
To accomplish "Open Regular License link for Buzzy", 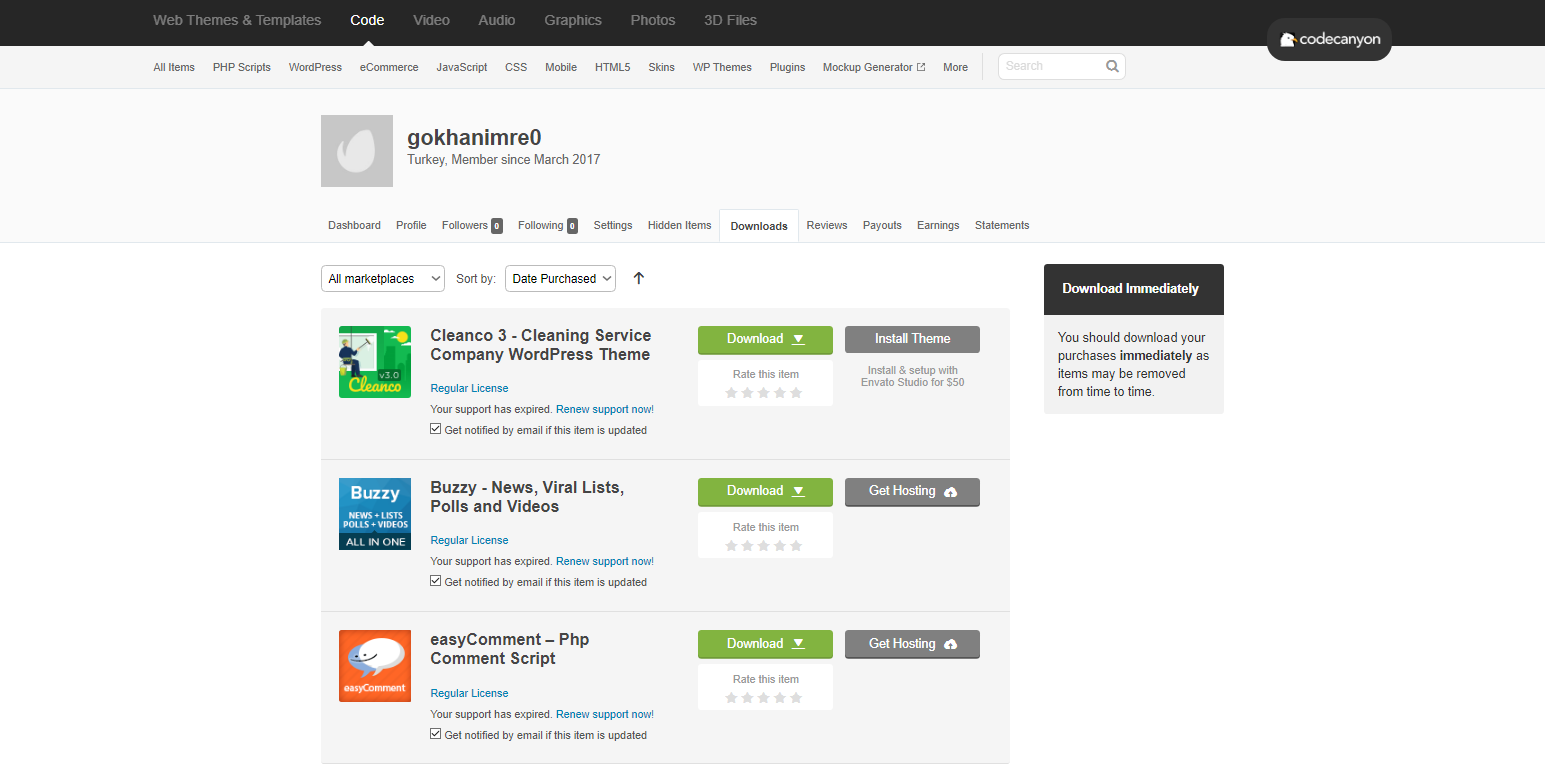I will click(469, 540).
